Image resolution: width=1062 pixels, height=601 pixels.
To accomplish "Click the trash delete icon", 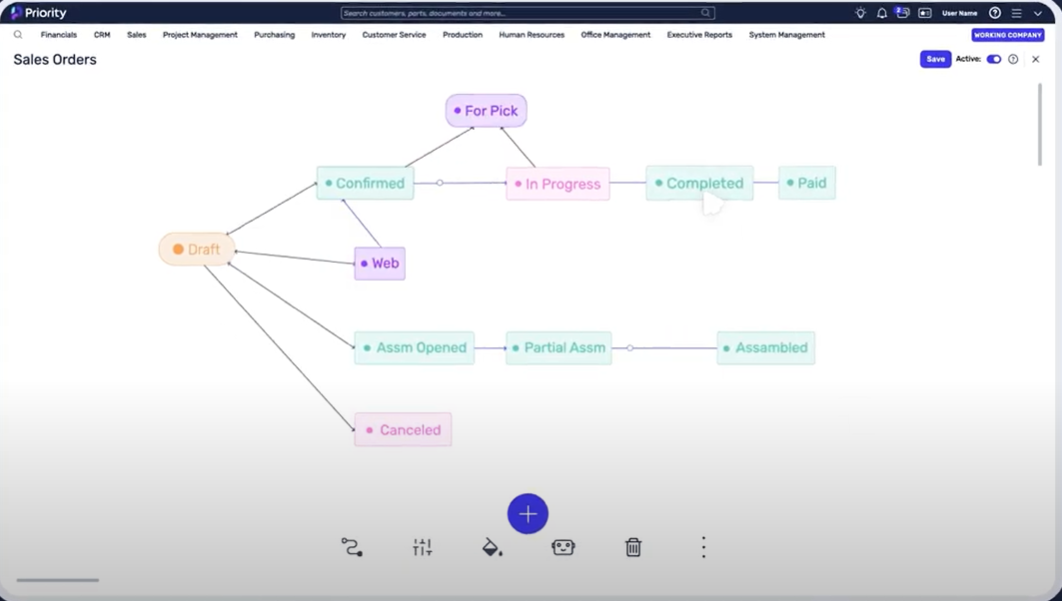I will pyautogui.click(x=633, y=547).
